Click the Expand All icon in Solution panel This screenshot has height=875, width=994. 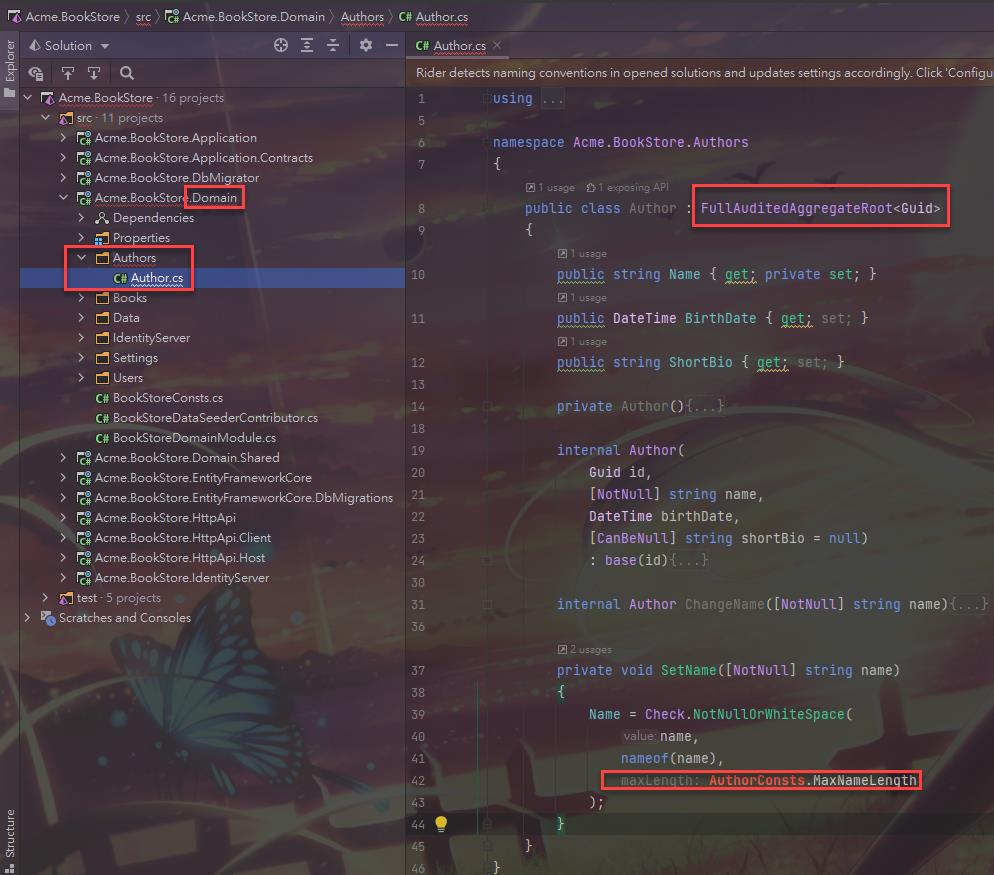[x=307, y=45]
